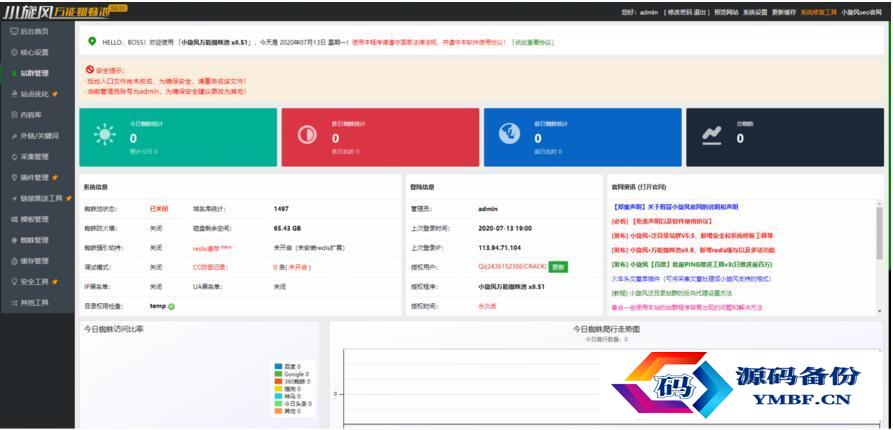Open the blue 大车头文章库插件 news item

[x=691, y=279]
